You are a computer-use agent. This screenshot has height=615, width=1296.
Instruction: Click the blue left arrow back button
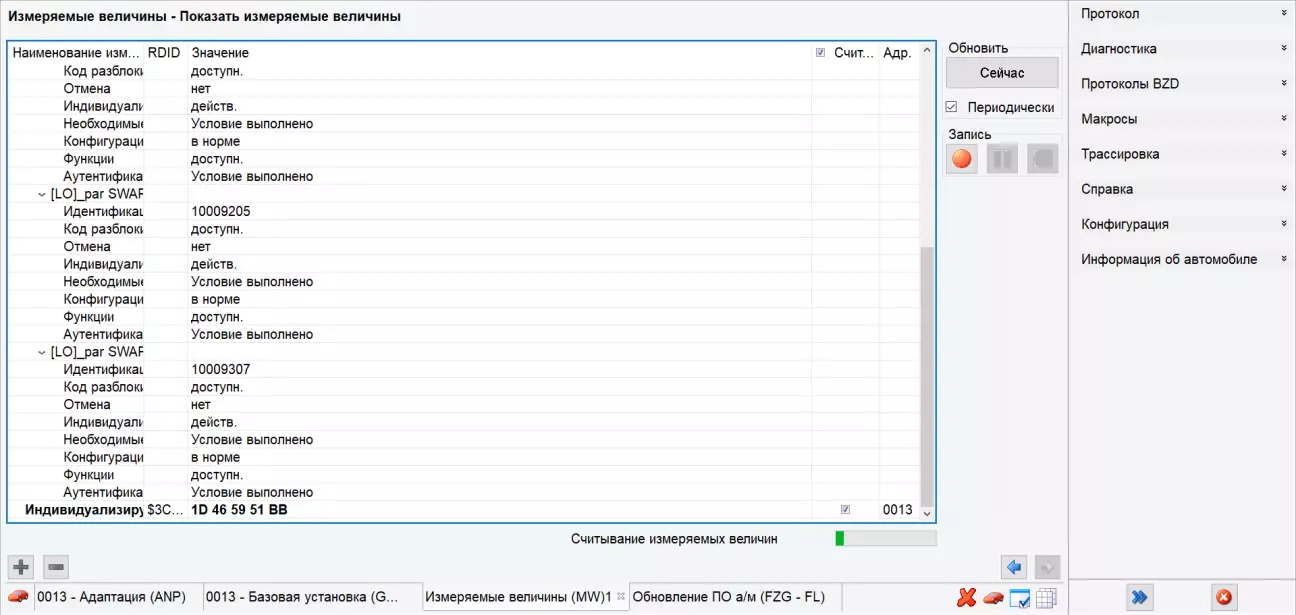click(x=1014, y=567)
